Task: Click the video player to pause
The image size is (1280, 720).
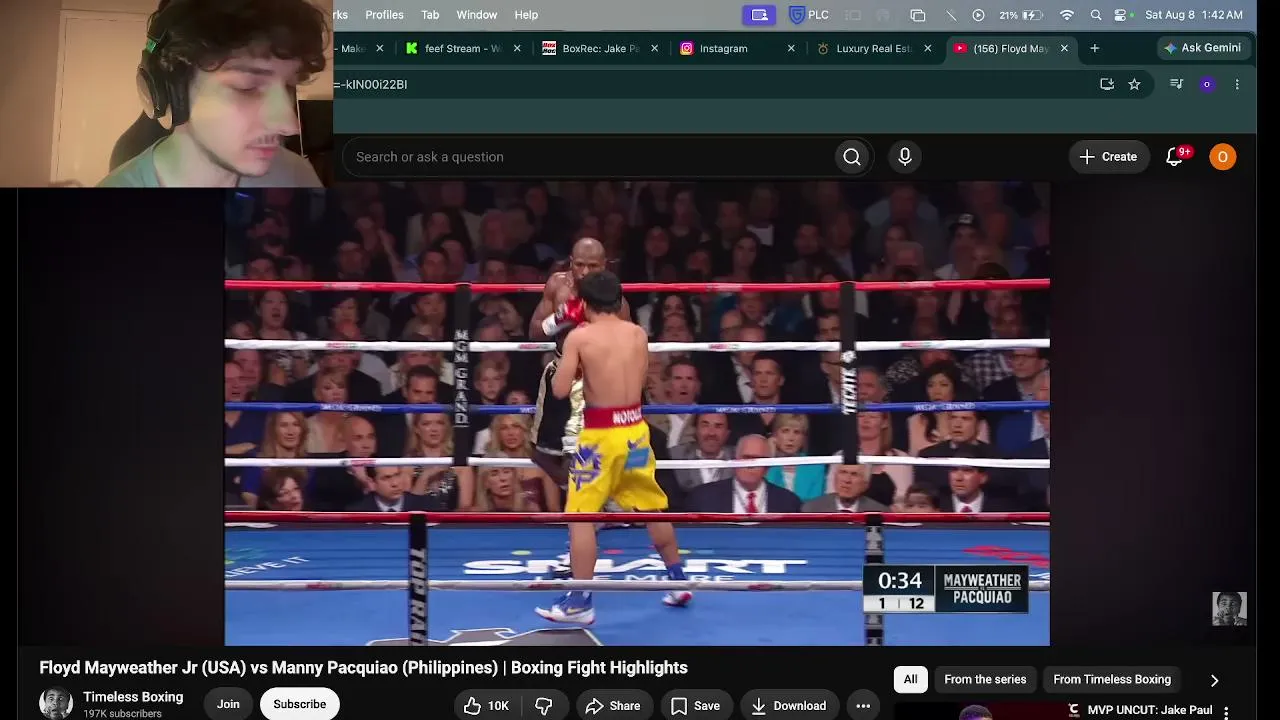Action: coord(637,414)
